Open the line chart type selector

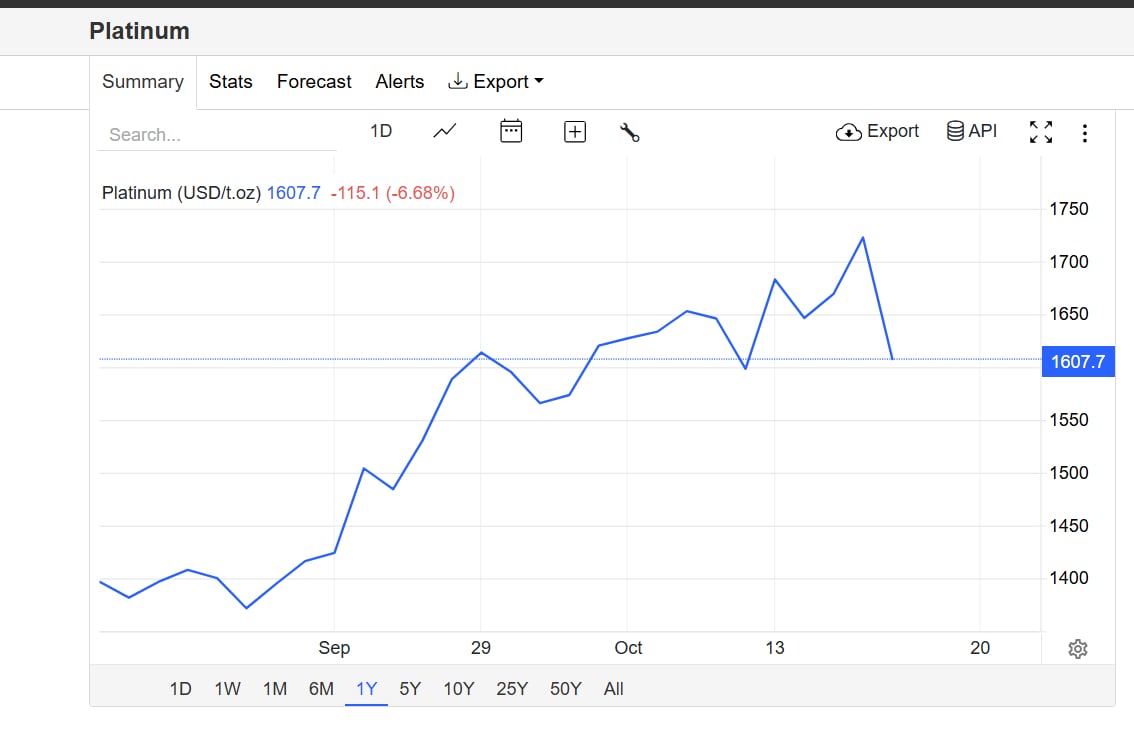pos(445,131)
